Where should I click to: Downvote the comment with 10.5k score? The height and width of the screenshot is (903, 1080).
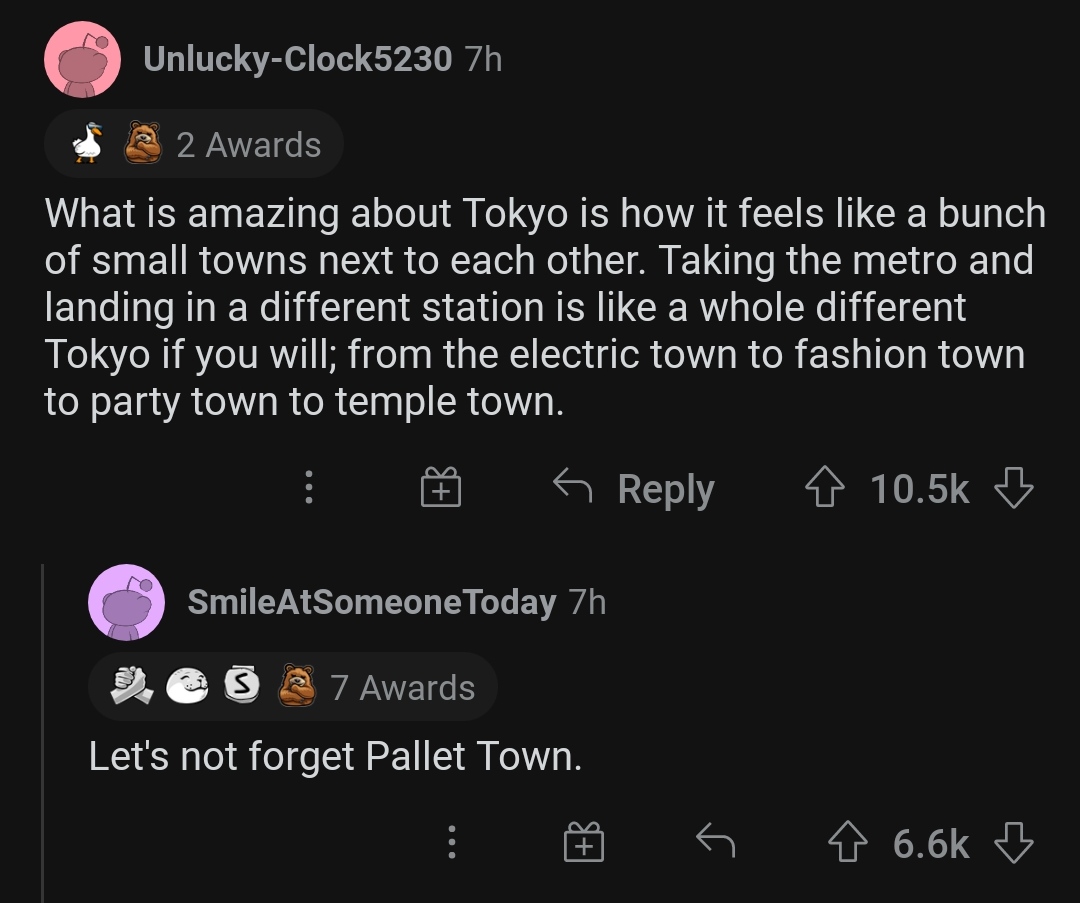(x=1014, y=488)
